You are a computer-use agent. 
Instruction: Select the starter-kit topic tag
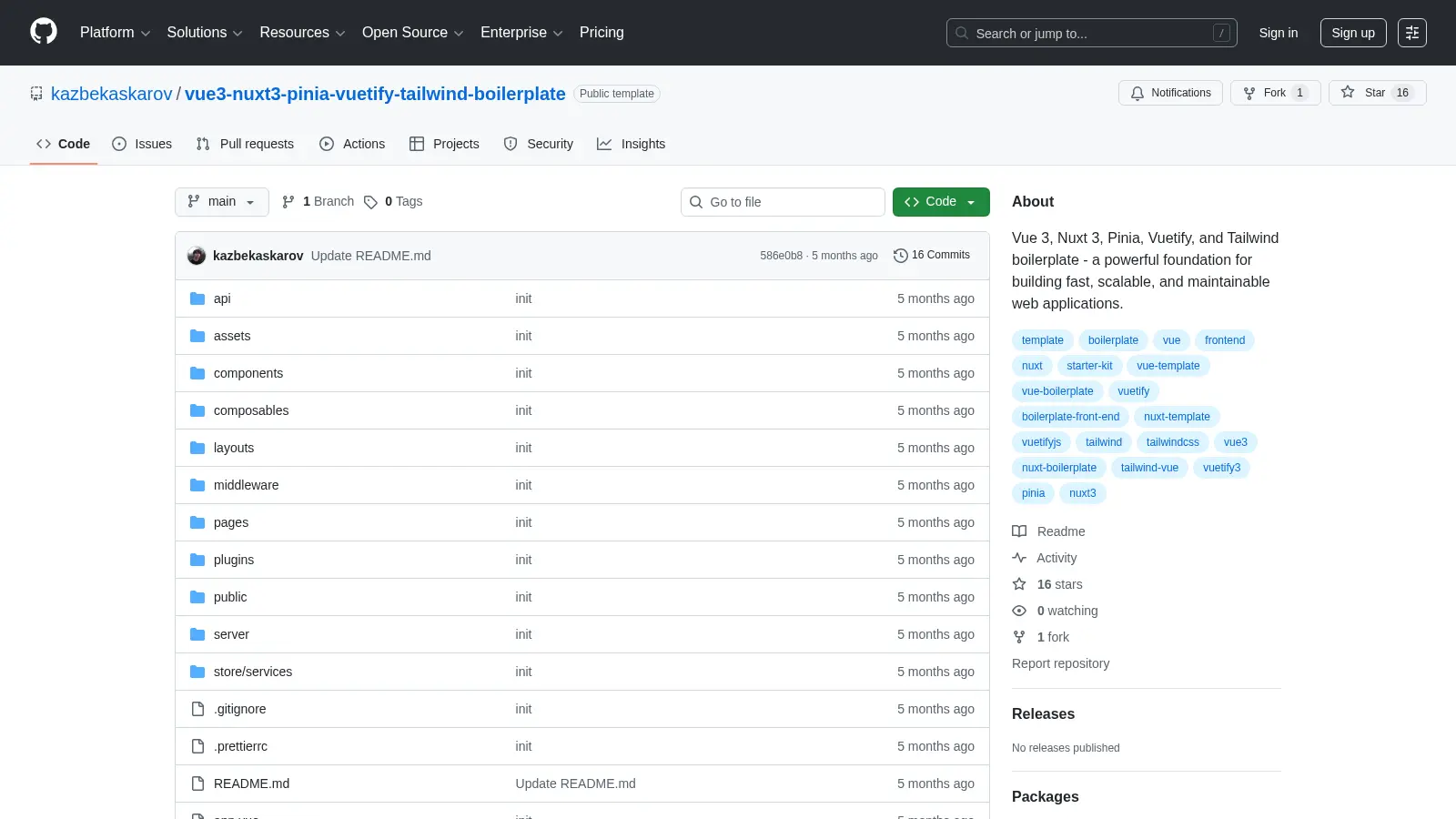[1089, 366]
